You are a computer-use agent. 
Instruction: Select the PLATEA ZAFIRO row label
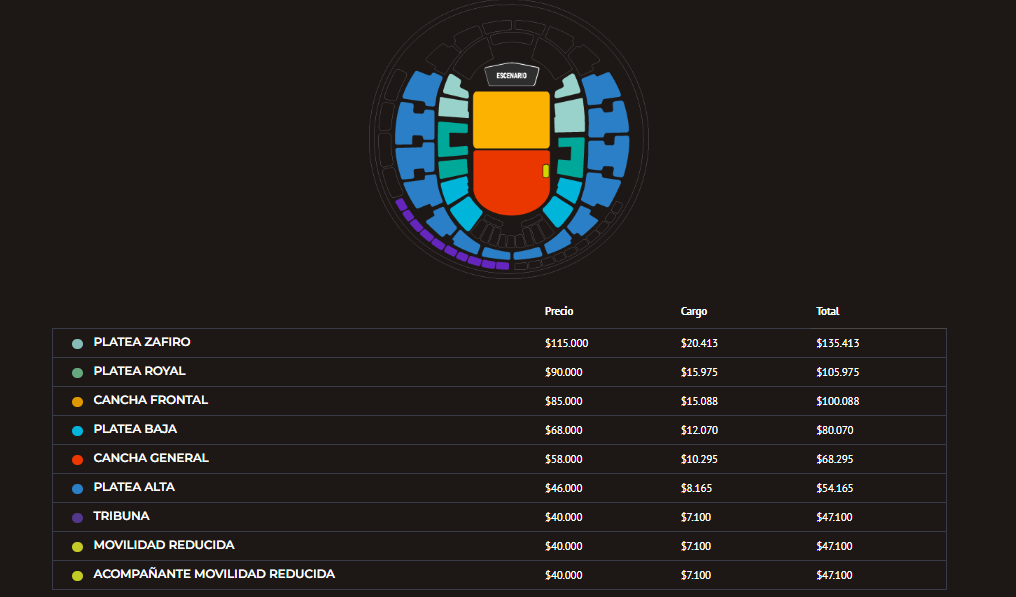[142, 342]
